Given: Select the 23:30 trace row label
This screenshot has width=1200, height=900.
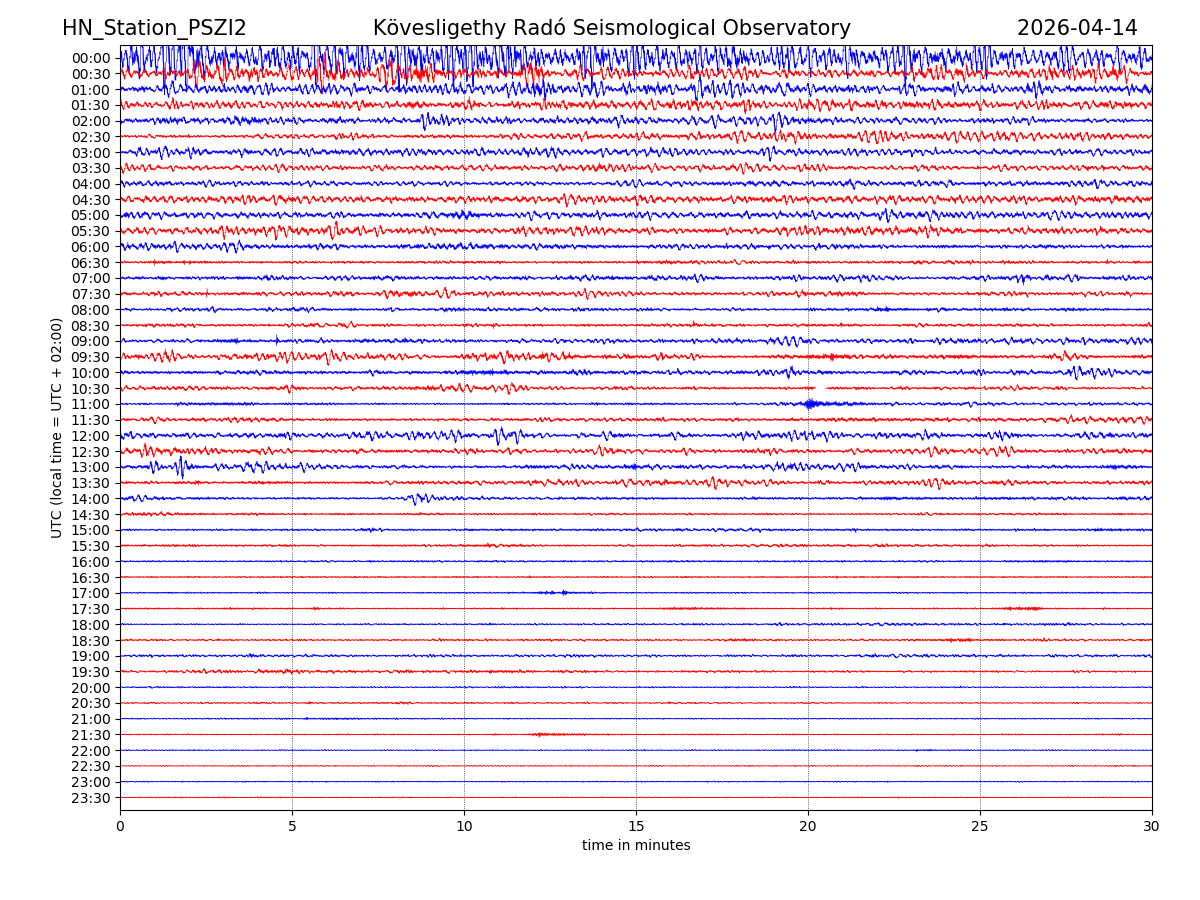Looking at the screenshot, I should [90, 798].
